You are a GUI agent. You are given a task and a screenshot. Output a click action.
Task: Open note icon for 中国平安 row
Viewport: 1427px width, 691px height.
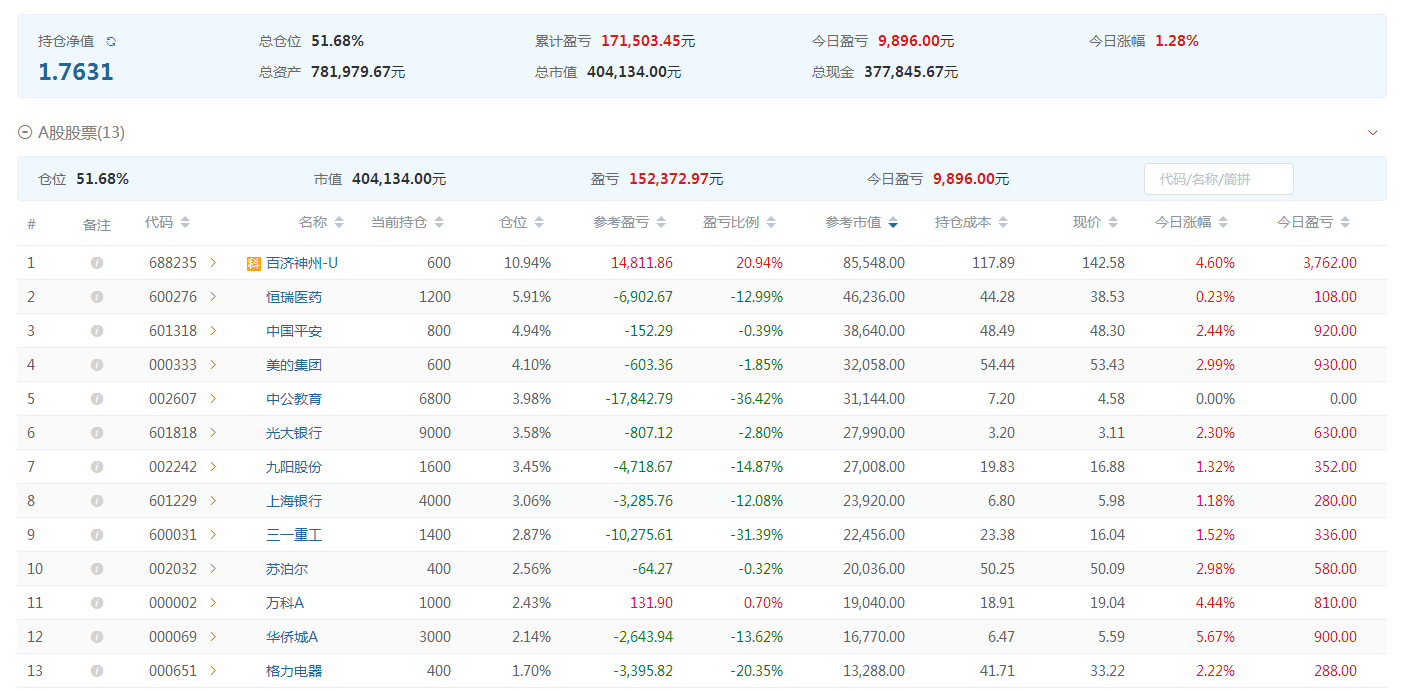point(97,331)
